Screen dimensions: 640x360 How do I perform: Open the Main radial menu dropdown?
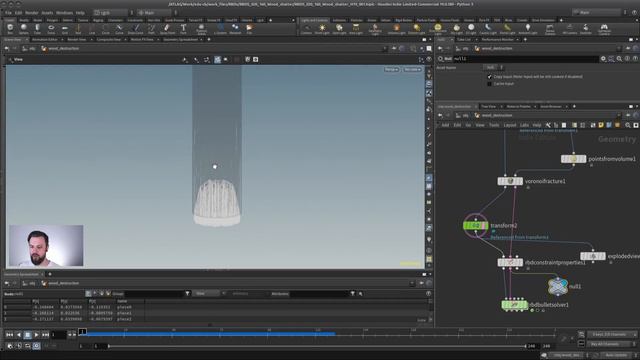pyautogui.click(x=156, y=13)
